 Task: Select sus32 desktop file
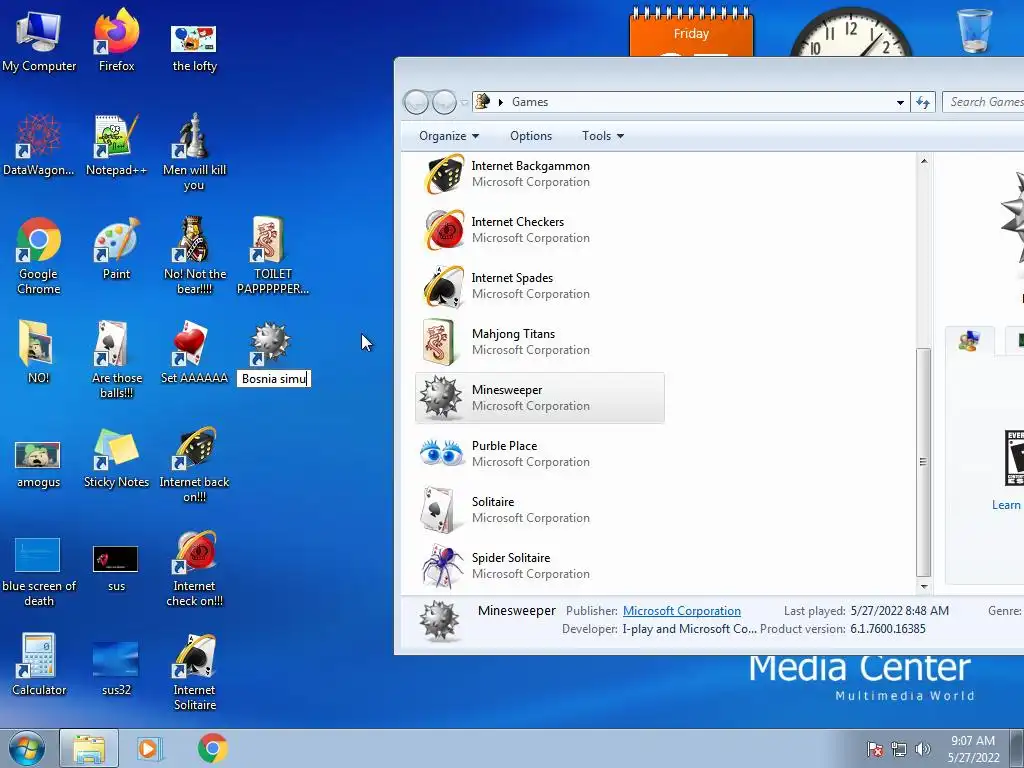[116, 667]
